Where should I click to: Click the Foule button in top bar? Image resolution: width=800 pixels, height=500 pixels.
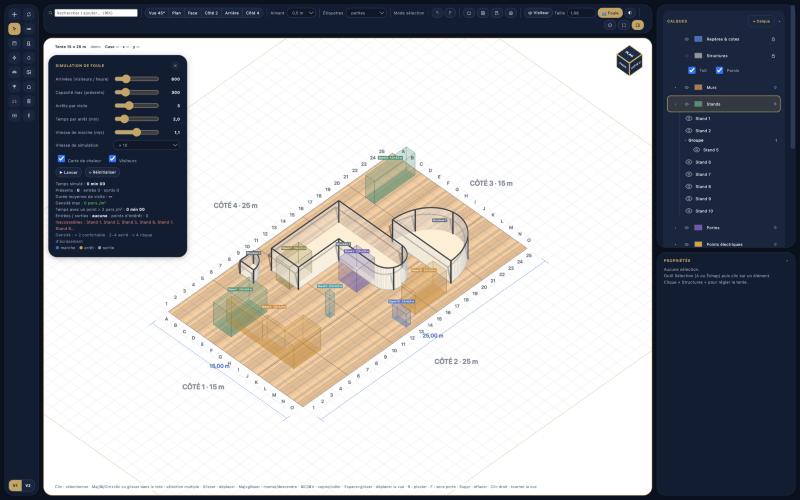point(610,13)
